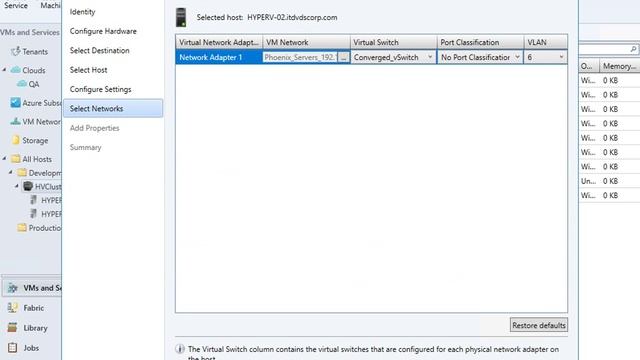Screen dimensions: 640x360
Task: Select the Production folder icon
Action: [x=22, y=227]
